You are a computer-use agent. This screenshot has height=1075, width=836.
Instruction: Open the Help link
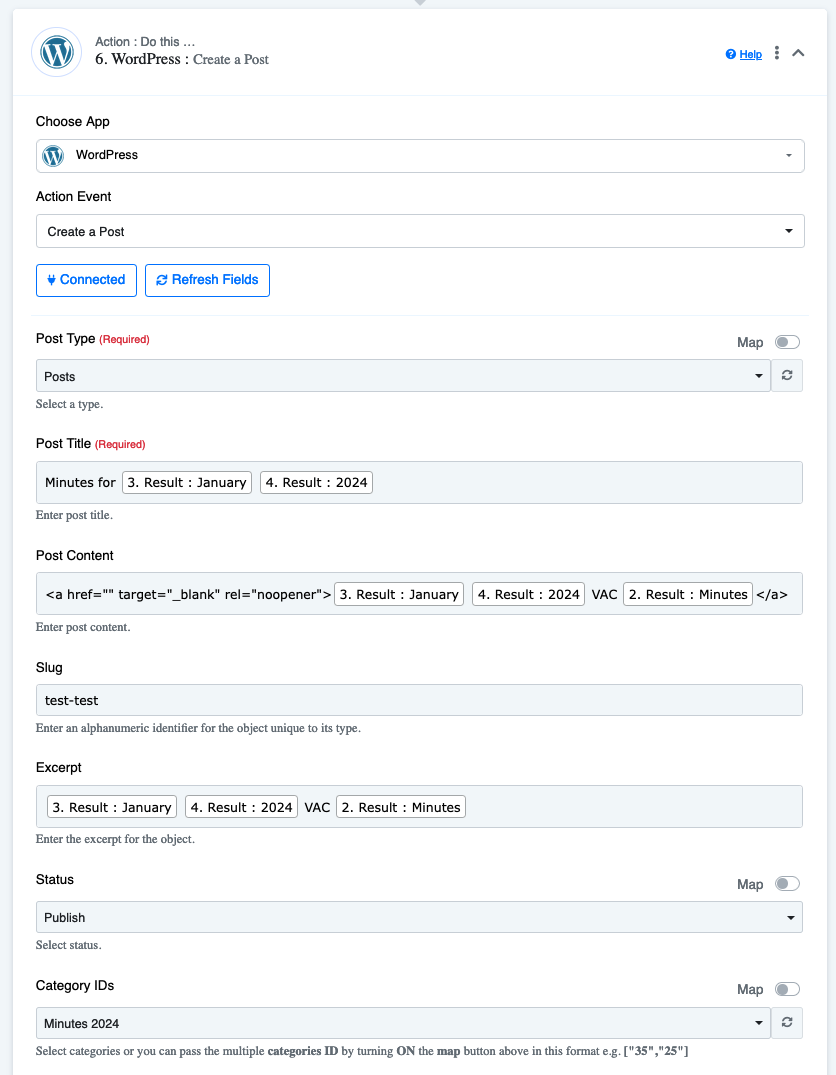(750, 54)
